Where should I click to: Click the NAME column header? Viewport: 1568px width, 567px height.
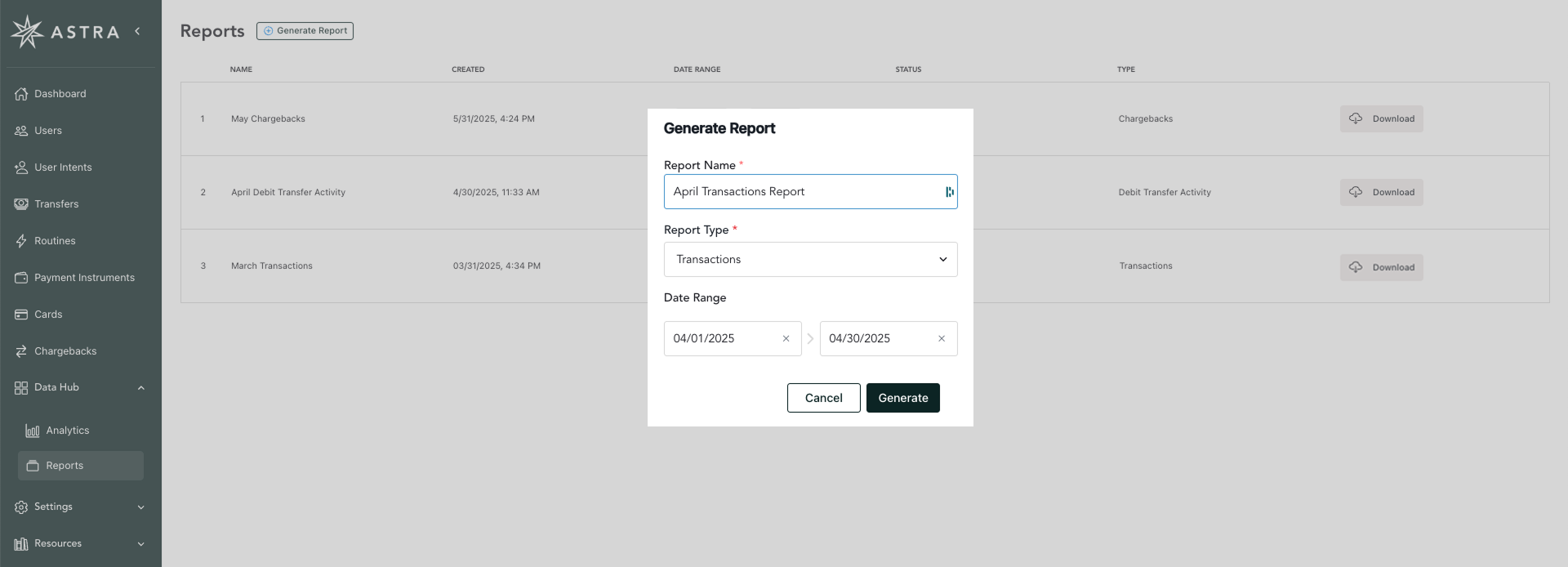[241, 69]
